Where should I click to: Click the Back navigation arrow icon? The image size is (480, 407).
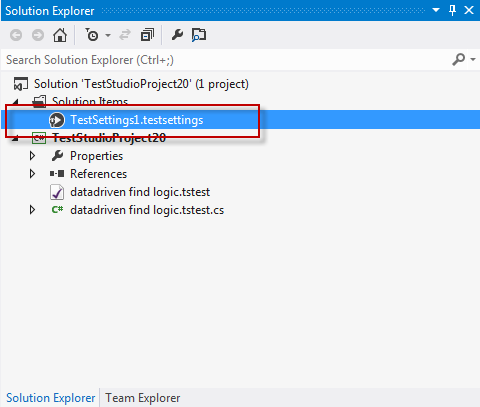point(16,35)
